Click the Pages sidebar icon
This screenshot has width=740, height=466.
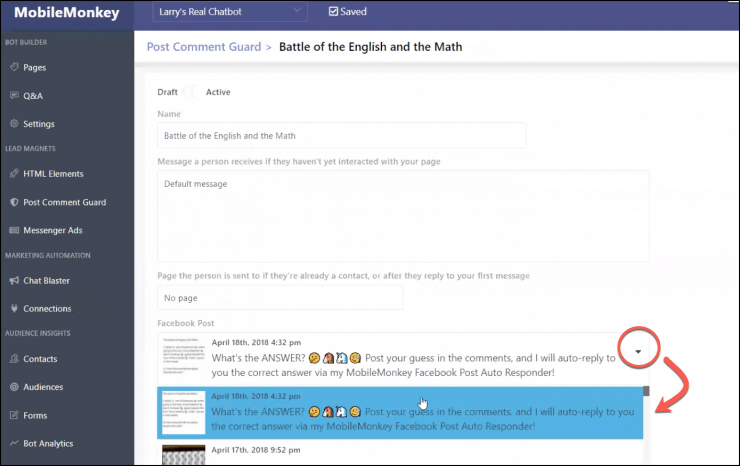[x=14, y=67]
